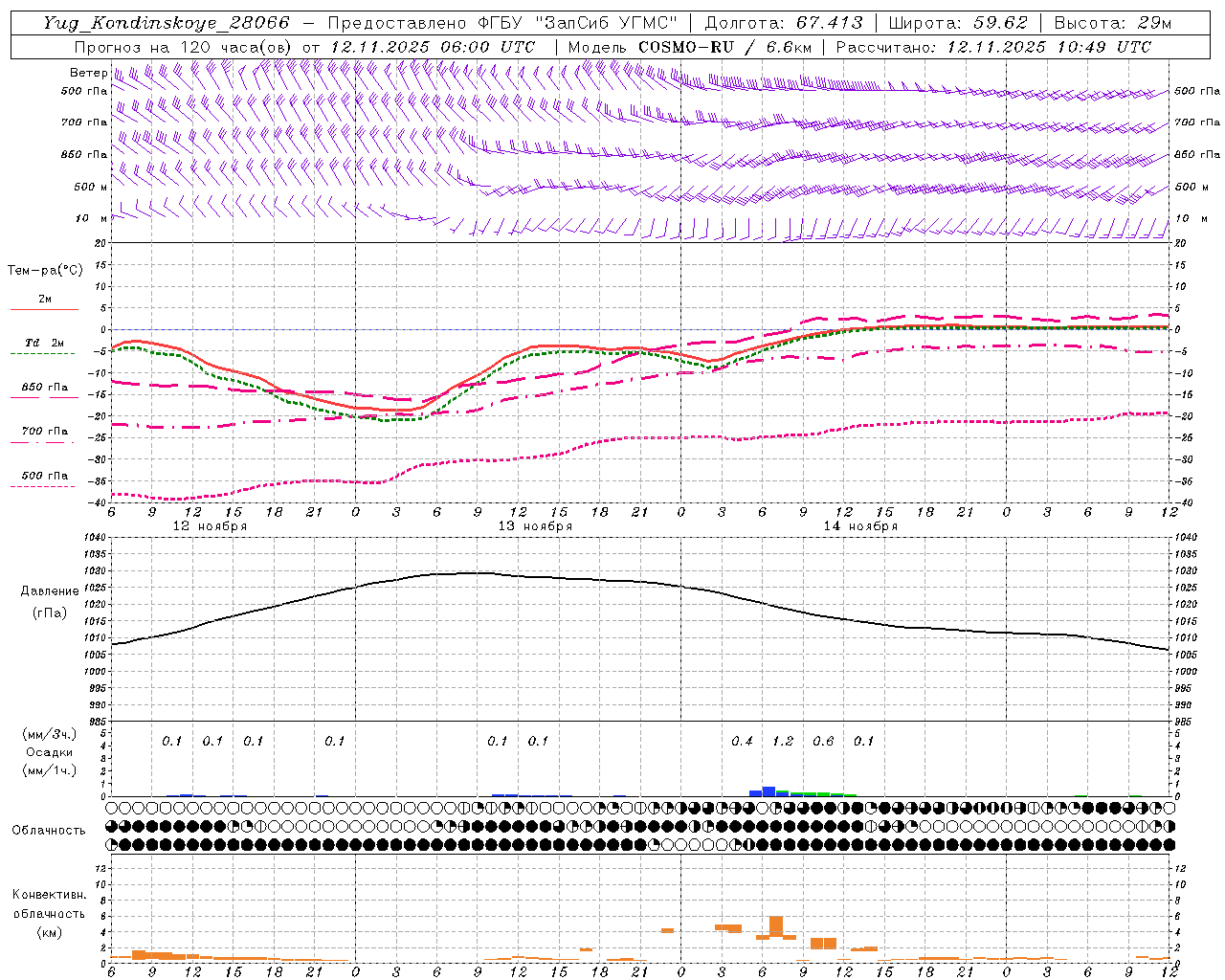The image size is (1225, 980).
Task: Select the 13 ноября date label
Action: 535,525
